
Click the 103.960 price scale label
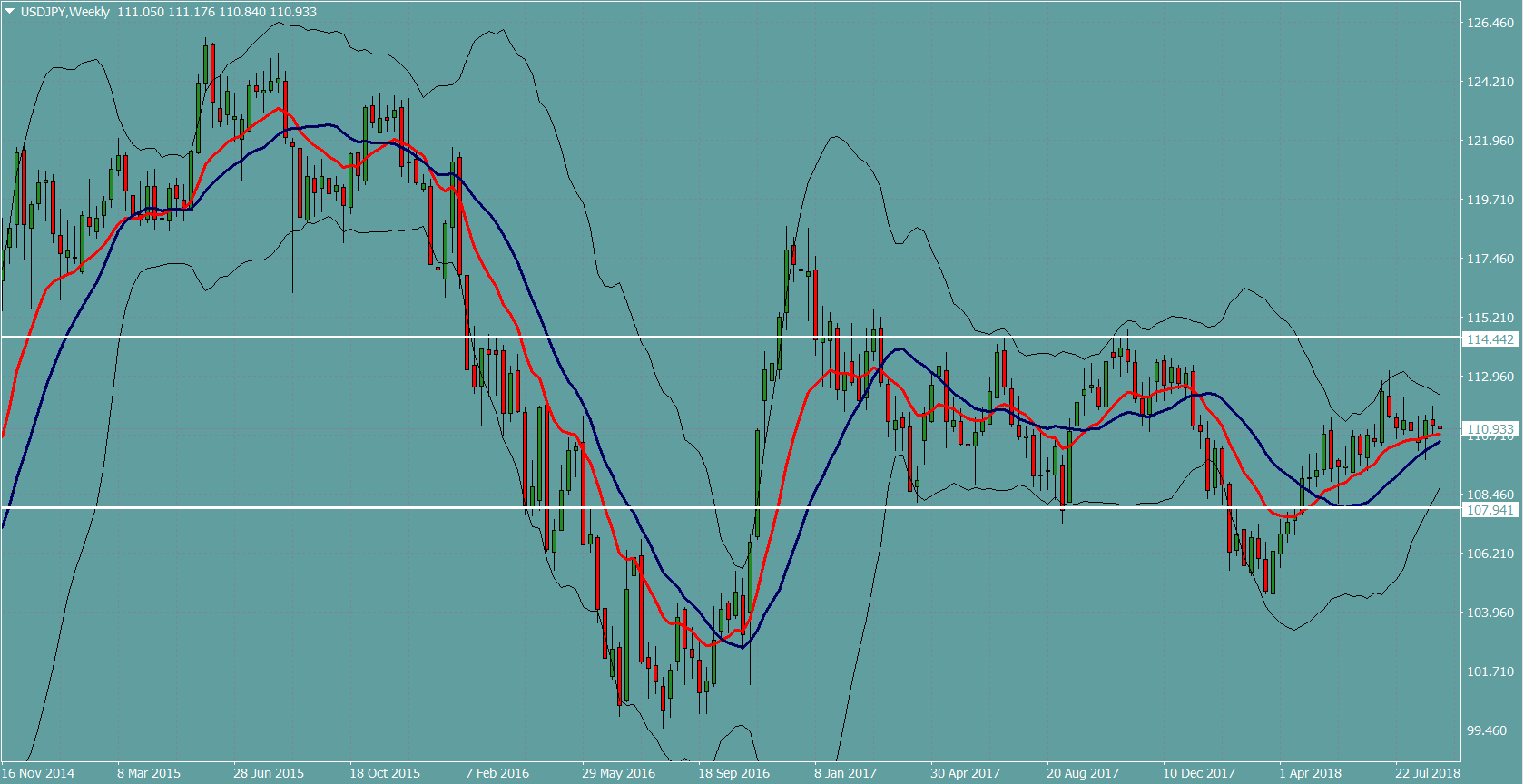click(x=1490, y=612)
